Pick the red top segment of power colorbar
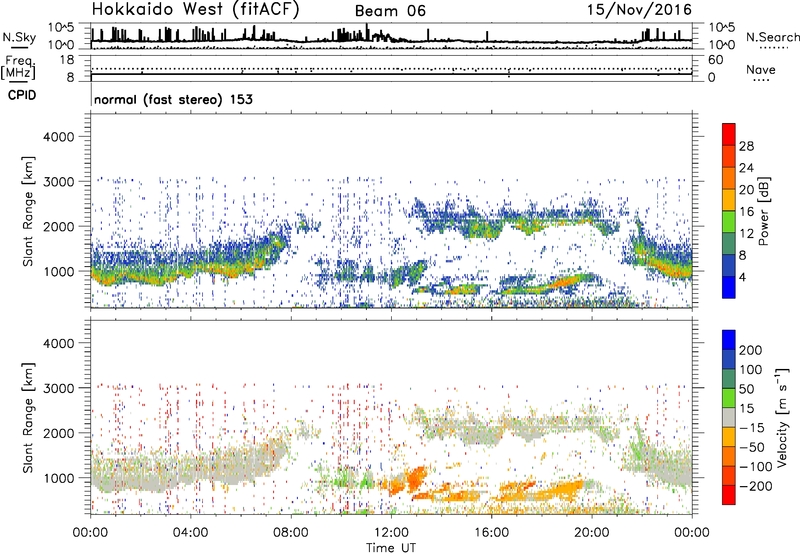Viewport: 800px width, 554px height. click(x=729, y=134)
